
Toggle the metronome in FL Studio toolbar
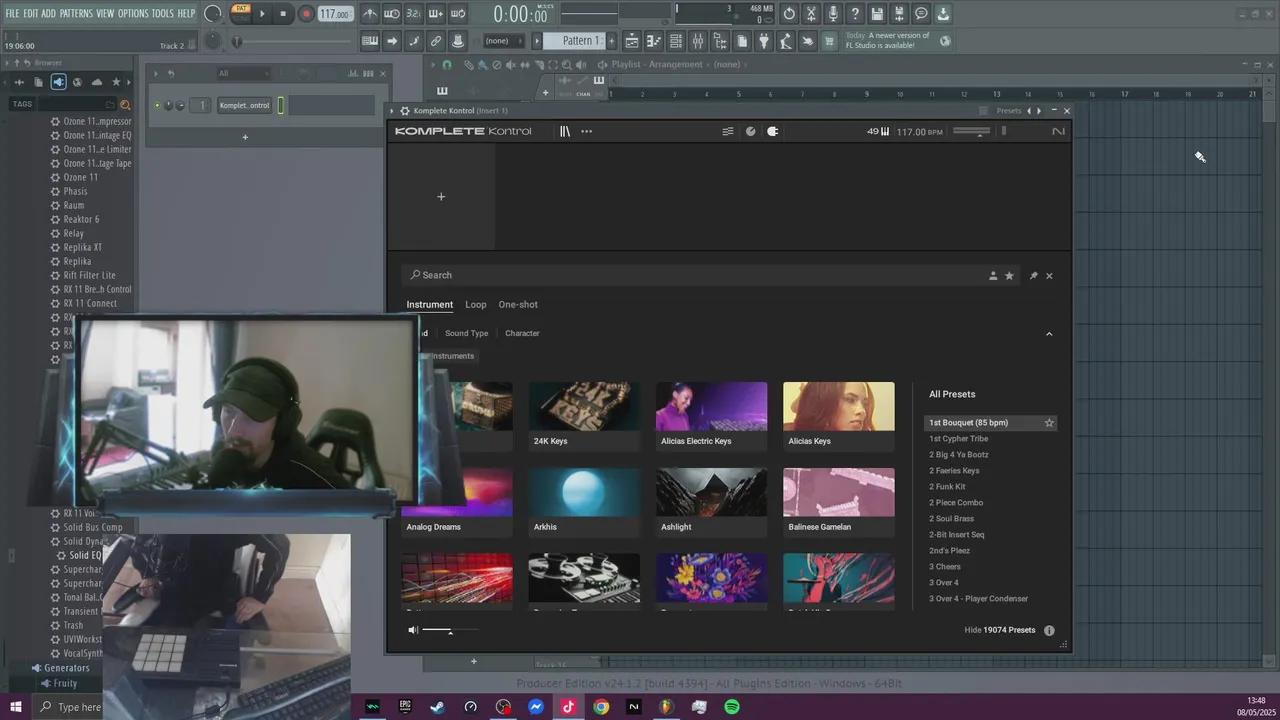click(x=370, y=14)
